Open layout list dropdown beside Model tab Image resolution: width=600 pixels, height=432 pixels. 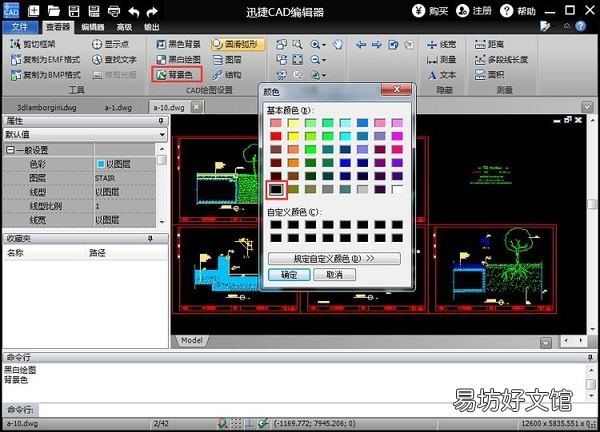coord(546,342)
